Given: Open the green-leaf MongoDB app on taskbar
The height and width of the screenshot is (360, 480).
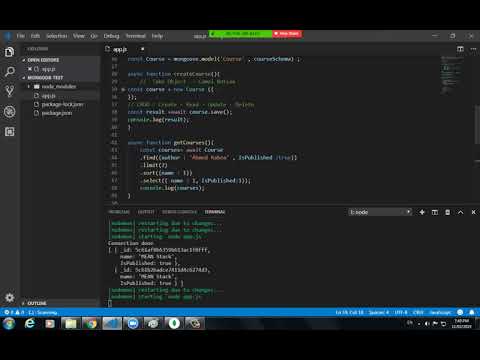Looking at the screenshot, I should [174, 323].
